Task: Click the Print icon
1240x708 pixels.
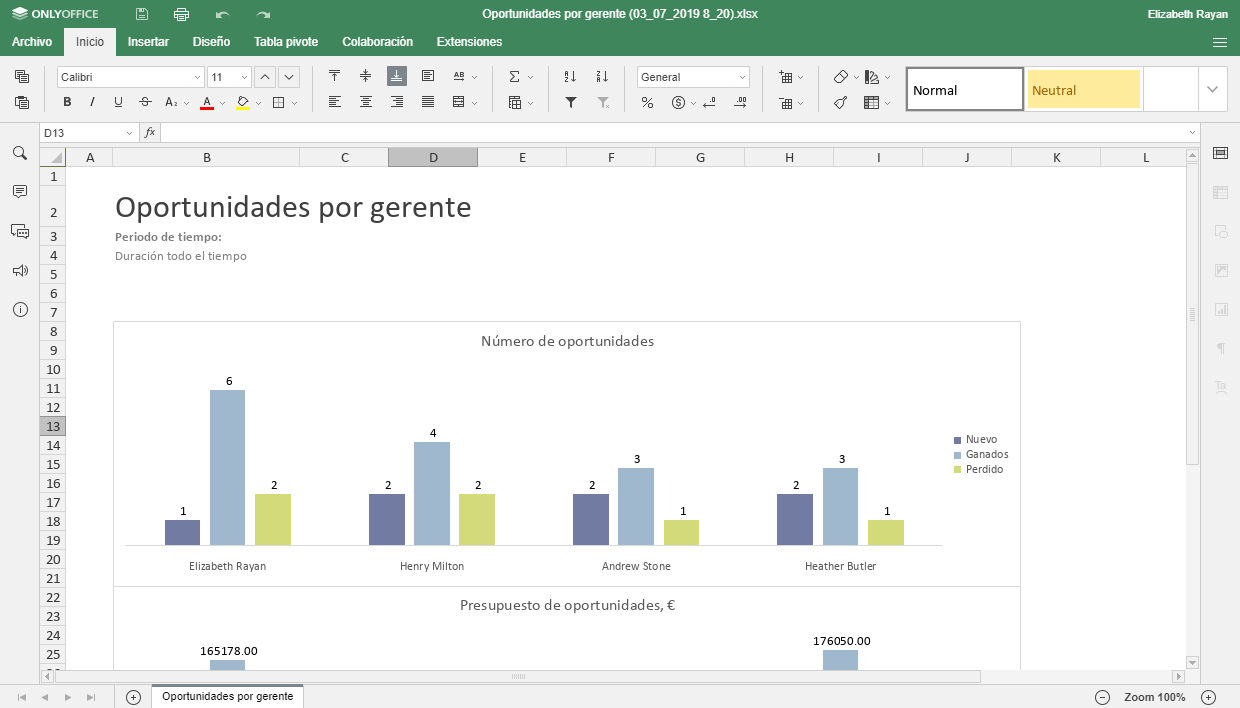Action: [181, 14]
